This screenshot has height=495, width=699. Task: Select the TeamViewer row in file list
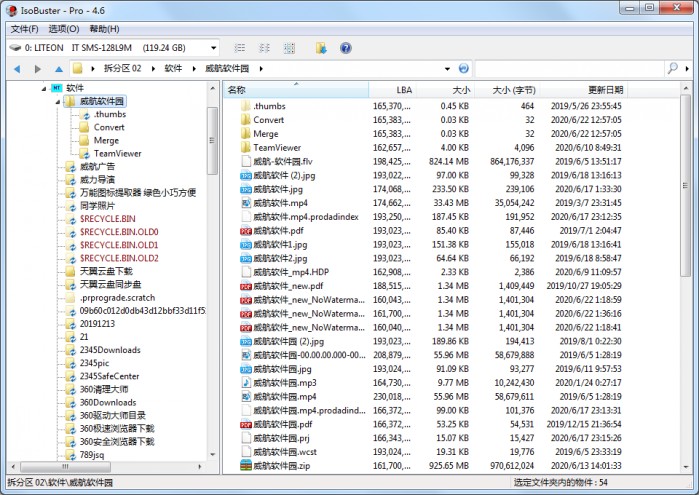(x=431, y=148)
